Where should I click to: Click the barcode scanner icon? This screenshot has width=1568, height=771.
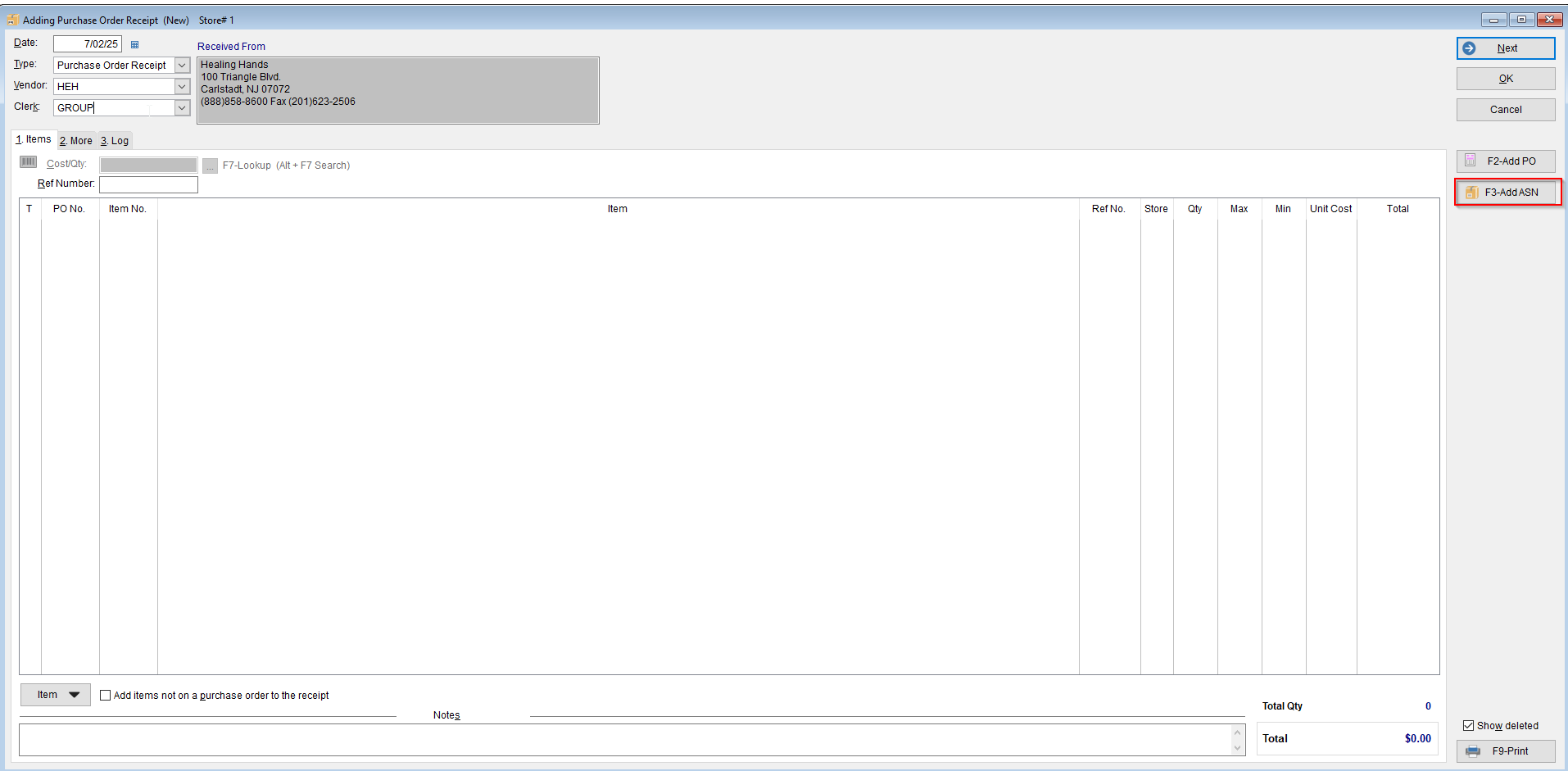click(29, 162)
